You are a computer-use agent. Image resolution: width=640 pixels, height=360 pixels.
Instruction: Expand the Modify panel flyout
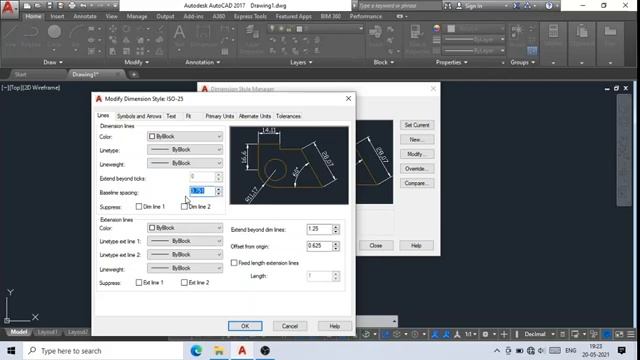(x=136, y=62)
